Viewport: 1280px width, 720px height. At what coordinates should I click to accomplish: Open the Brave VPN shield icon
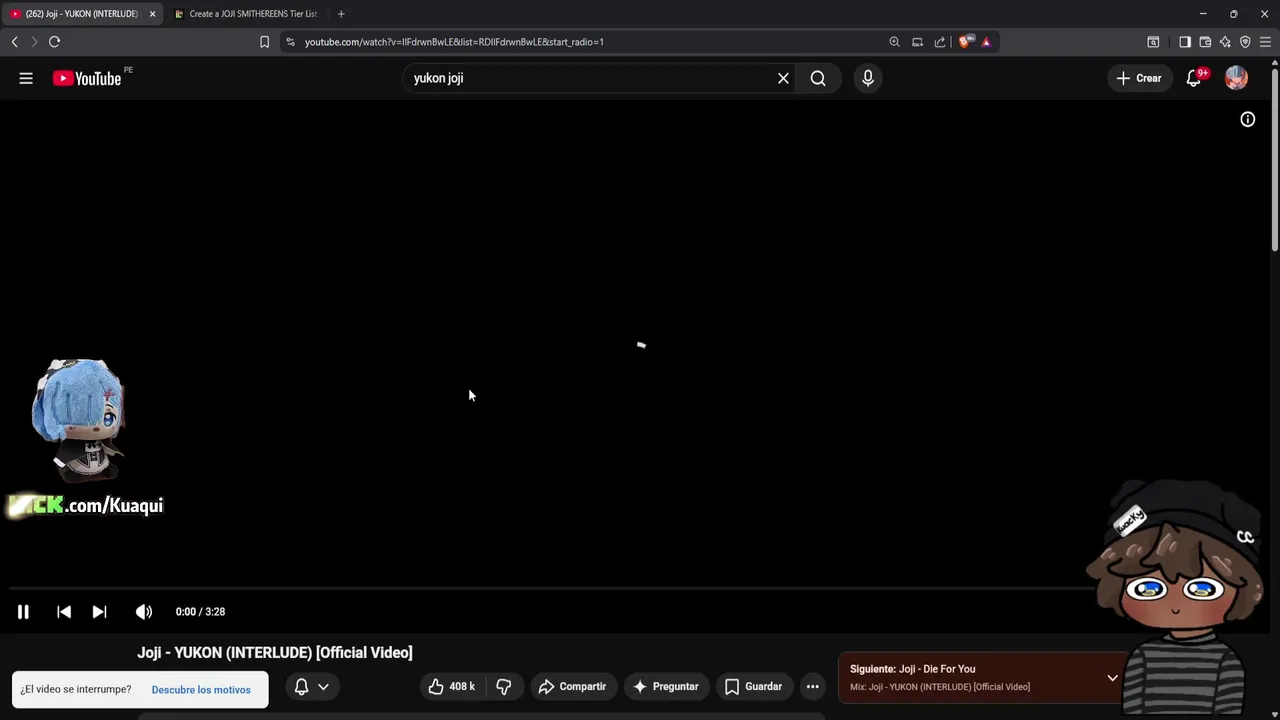click(1245, 42)
